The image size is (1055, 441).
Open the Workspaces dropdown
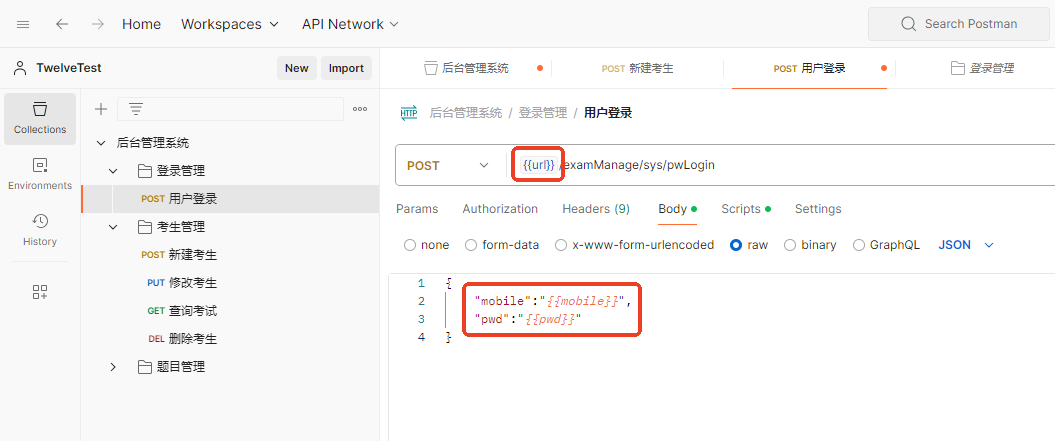coord(230,24)
